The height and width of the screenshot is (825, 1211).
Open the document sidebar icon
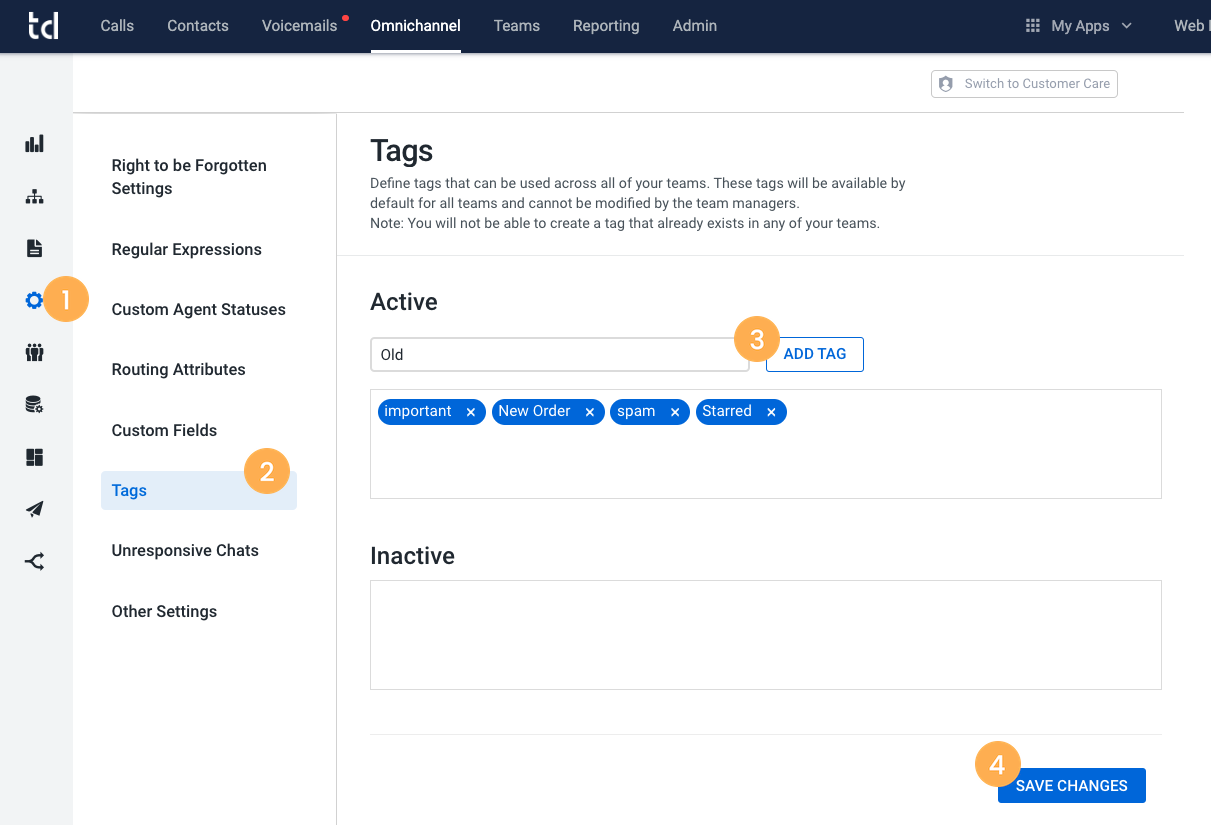coord(35,248)
